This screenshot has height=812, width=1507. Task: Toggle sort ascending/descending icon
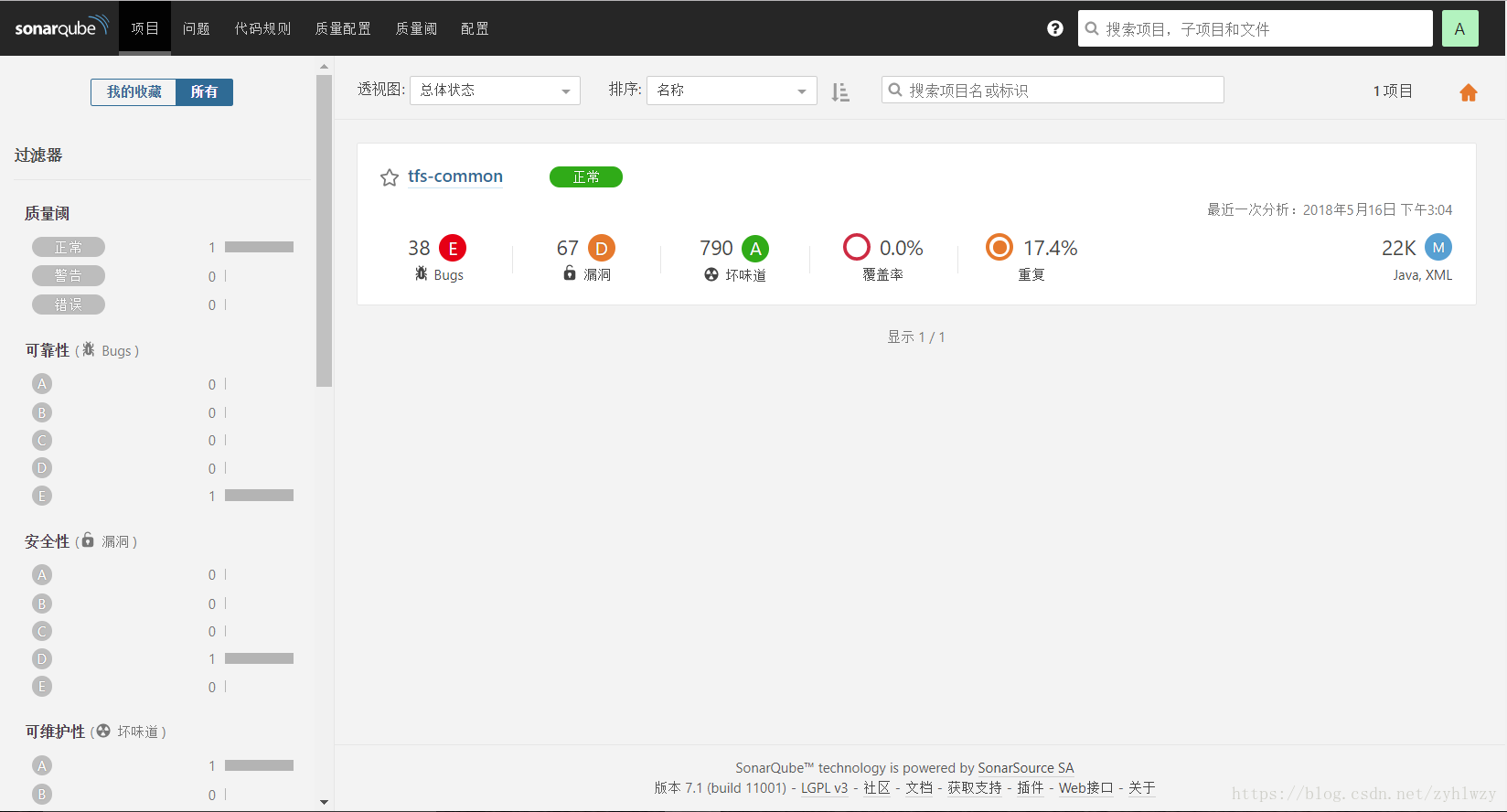pos(840,92)
